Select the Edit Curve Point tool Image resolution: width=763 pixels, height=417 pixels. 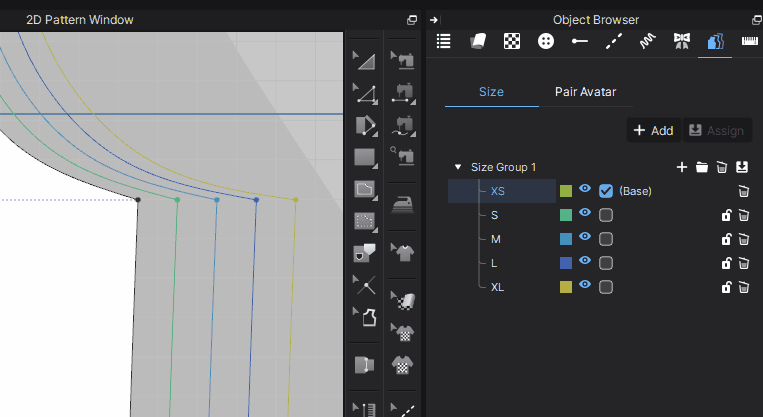pos(364,93)
